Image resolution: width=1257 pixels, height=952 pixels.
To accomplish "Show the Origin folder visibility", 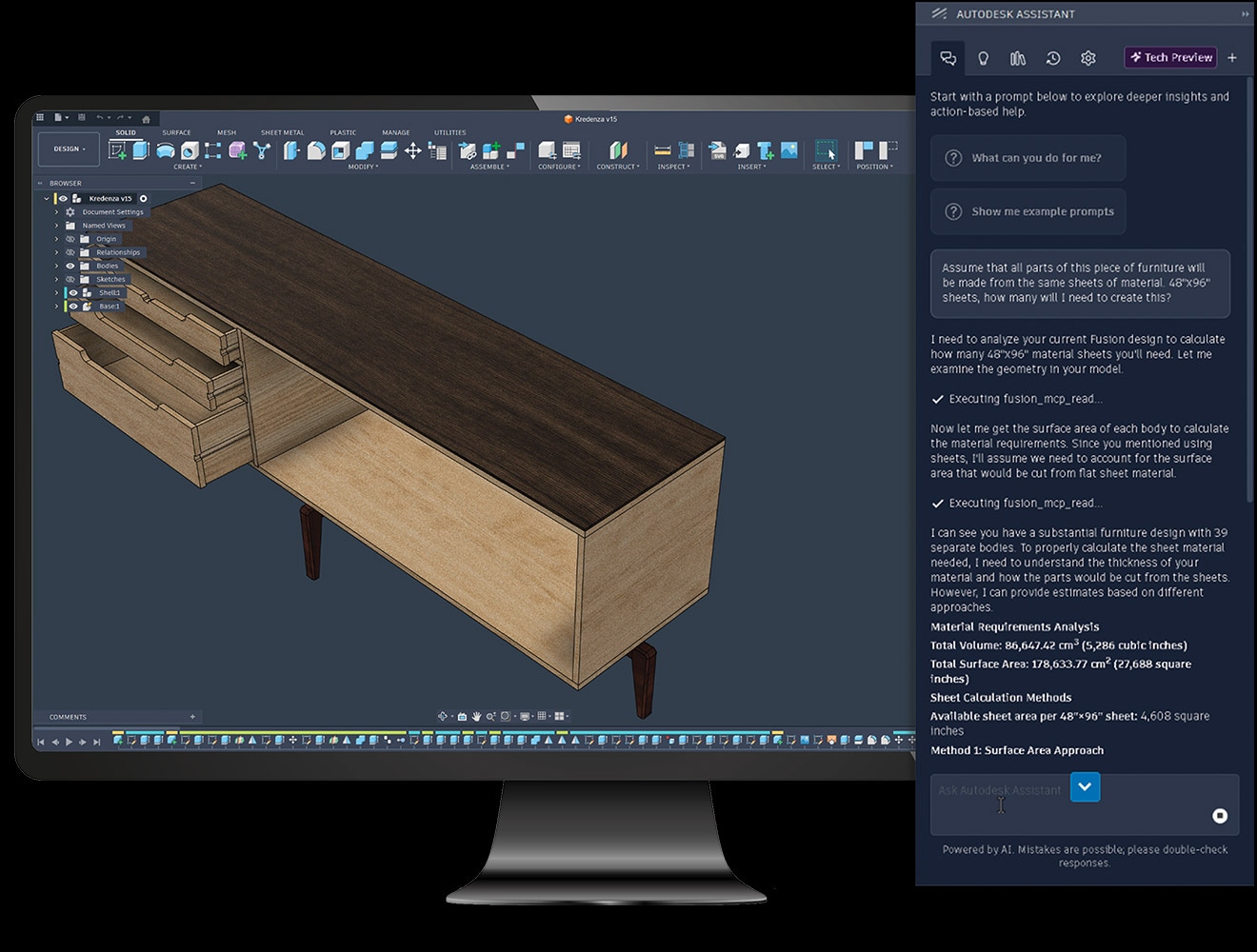I will (x=70, y=239).
